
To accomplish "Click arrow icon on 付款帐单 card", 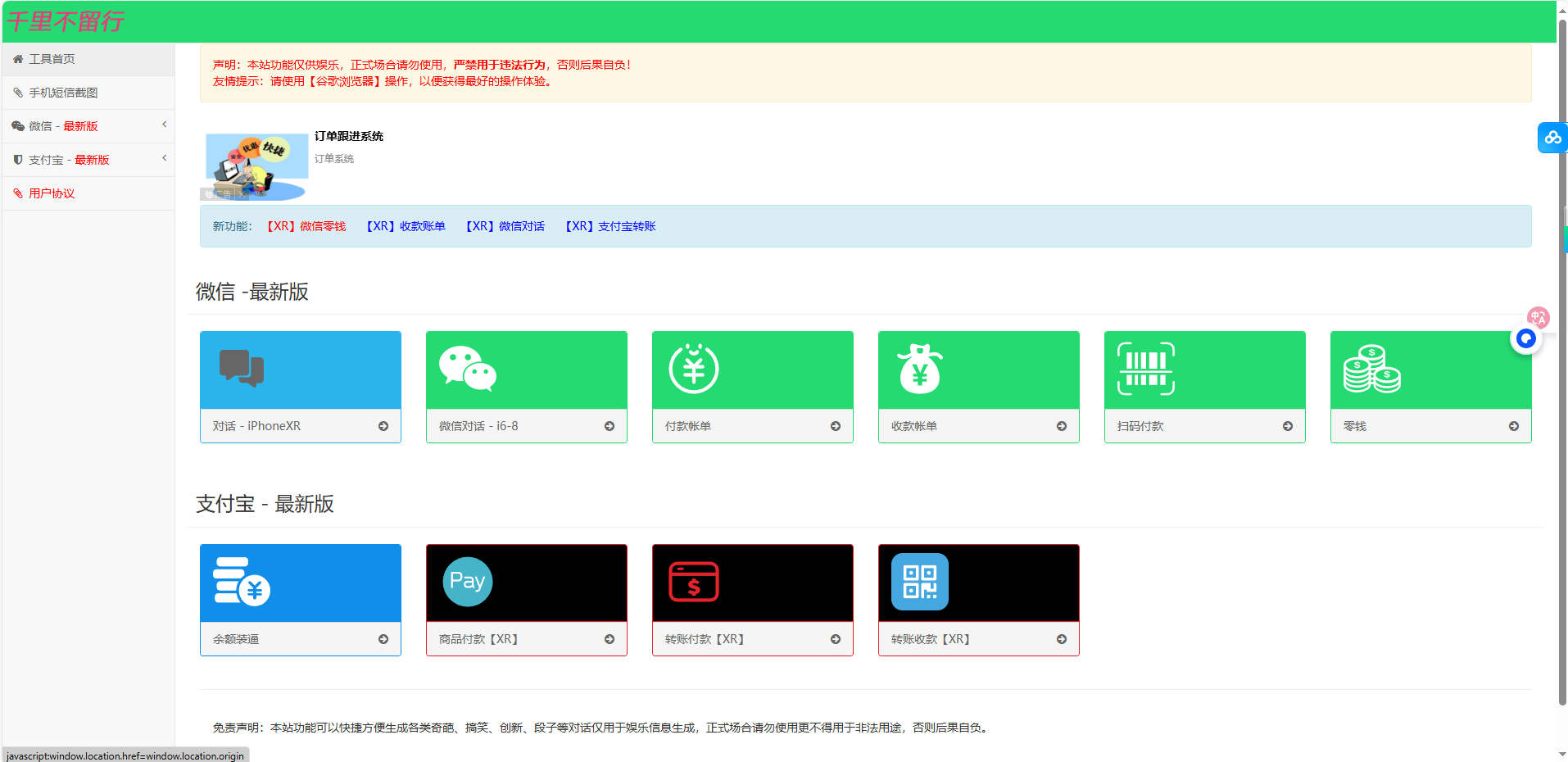I will [x=836, y=426].
